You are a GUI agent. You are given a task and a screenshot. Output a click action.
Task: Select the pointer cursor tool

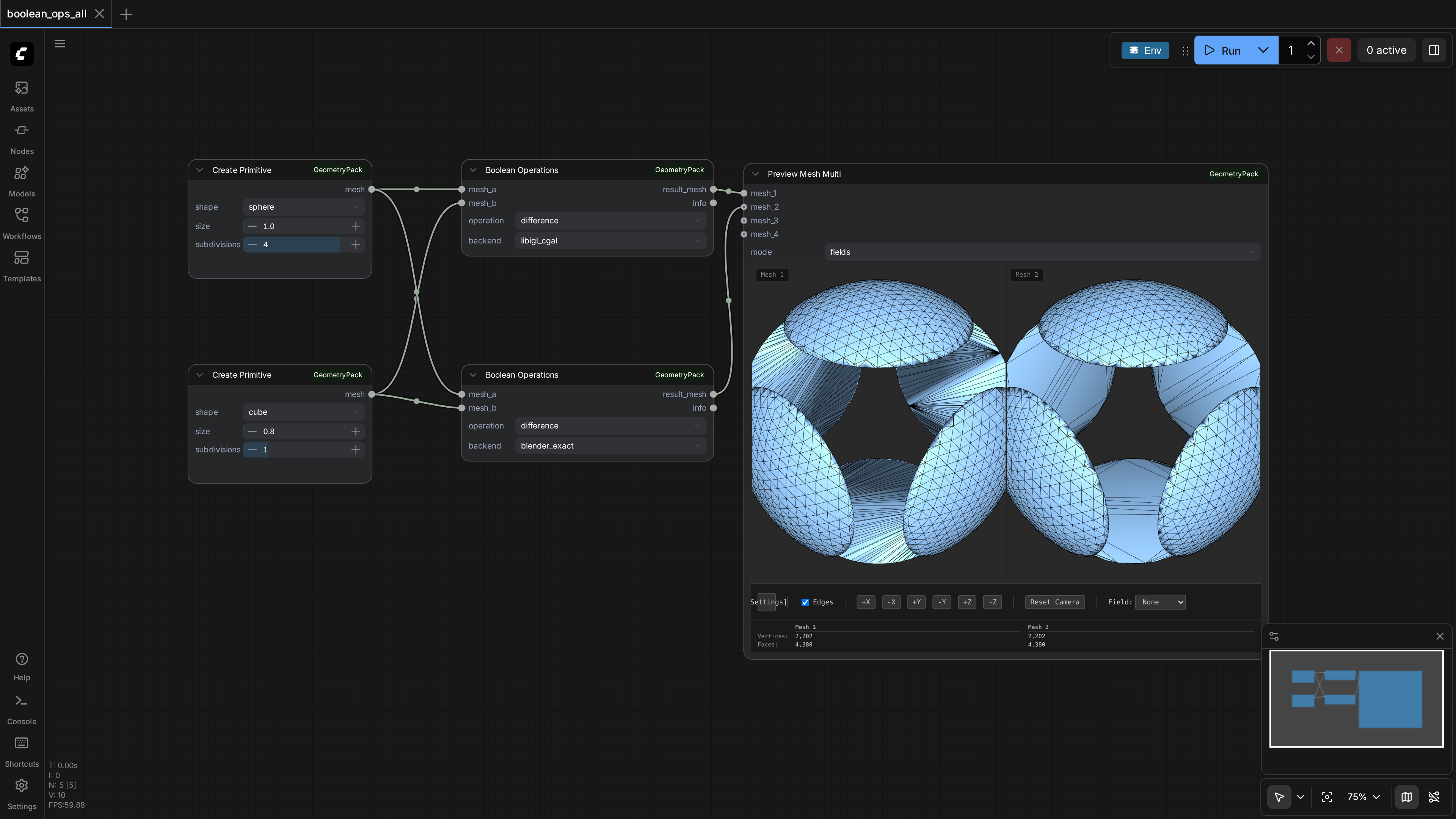pos(1279,797)
